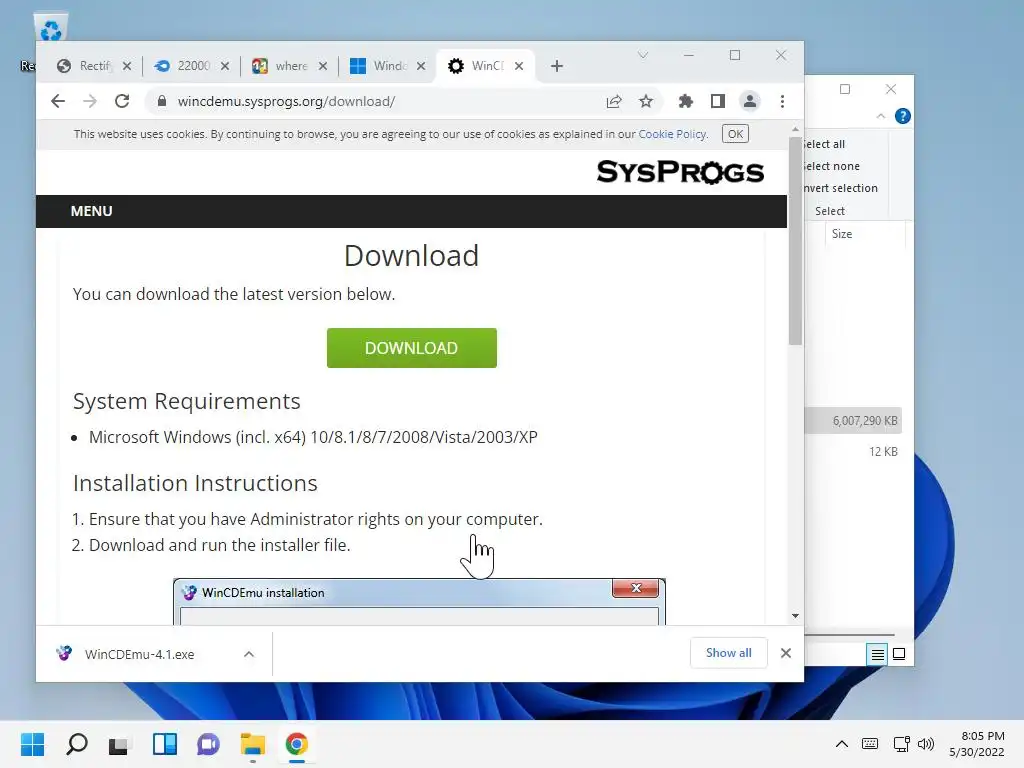
Task: Click Chrome icon on taskbar
Action: 296,744
